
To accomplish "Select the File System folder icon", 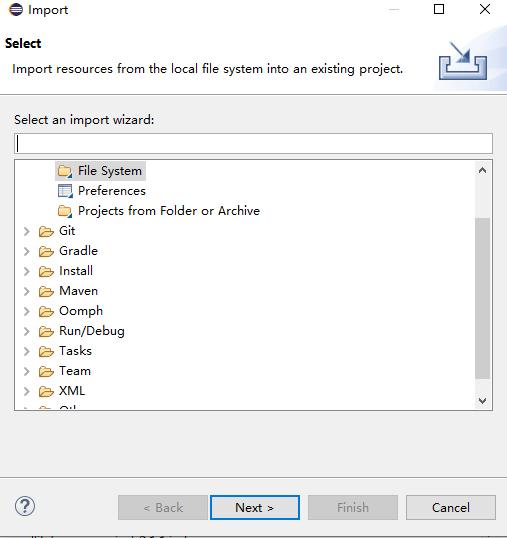I will pos(65,171).
